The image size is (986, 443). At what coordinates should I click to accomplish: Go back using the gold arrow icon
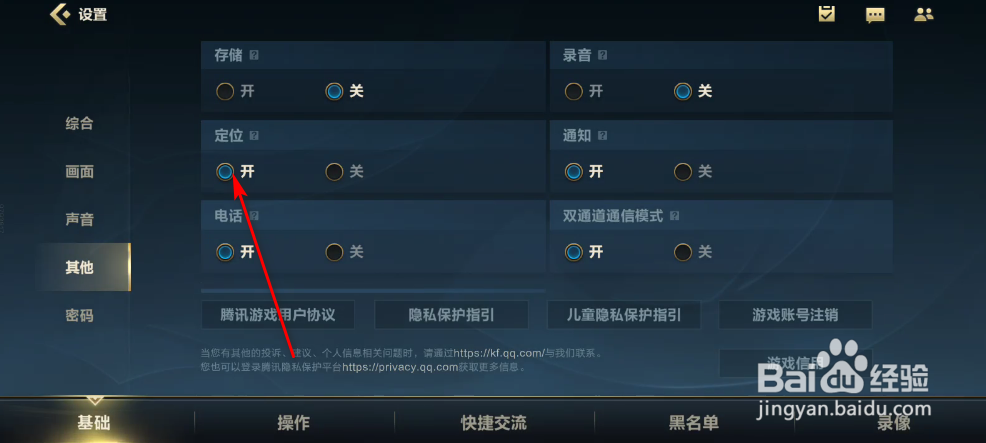(x=60, y=14)
